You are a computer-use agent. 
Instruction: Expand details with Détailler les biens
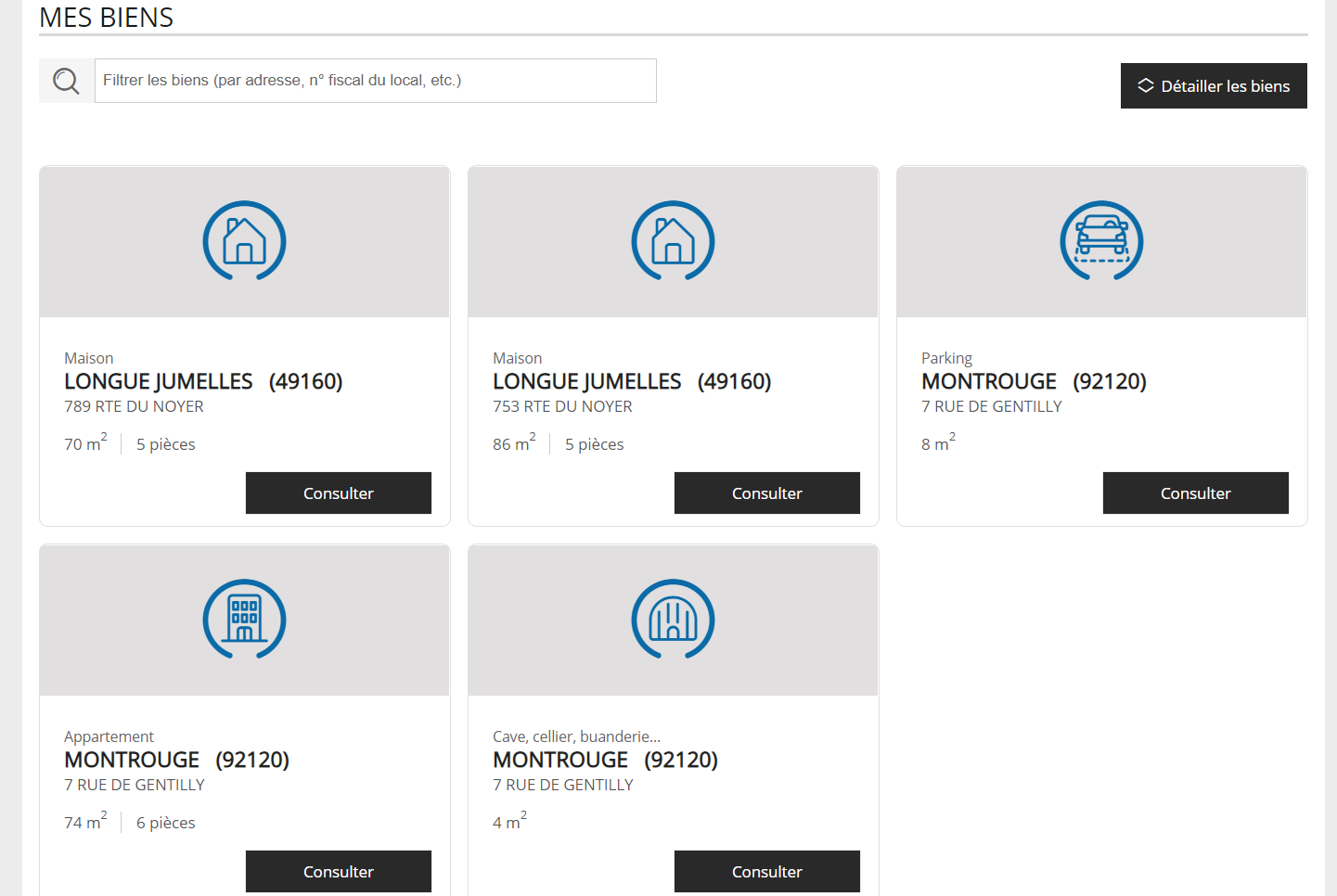click(x=1214, y=86)
